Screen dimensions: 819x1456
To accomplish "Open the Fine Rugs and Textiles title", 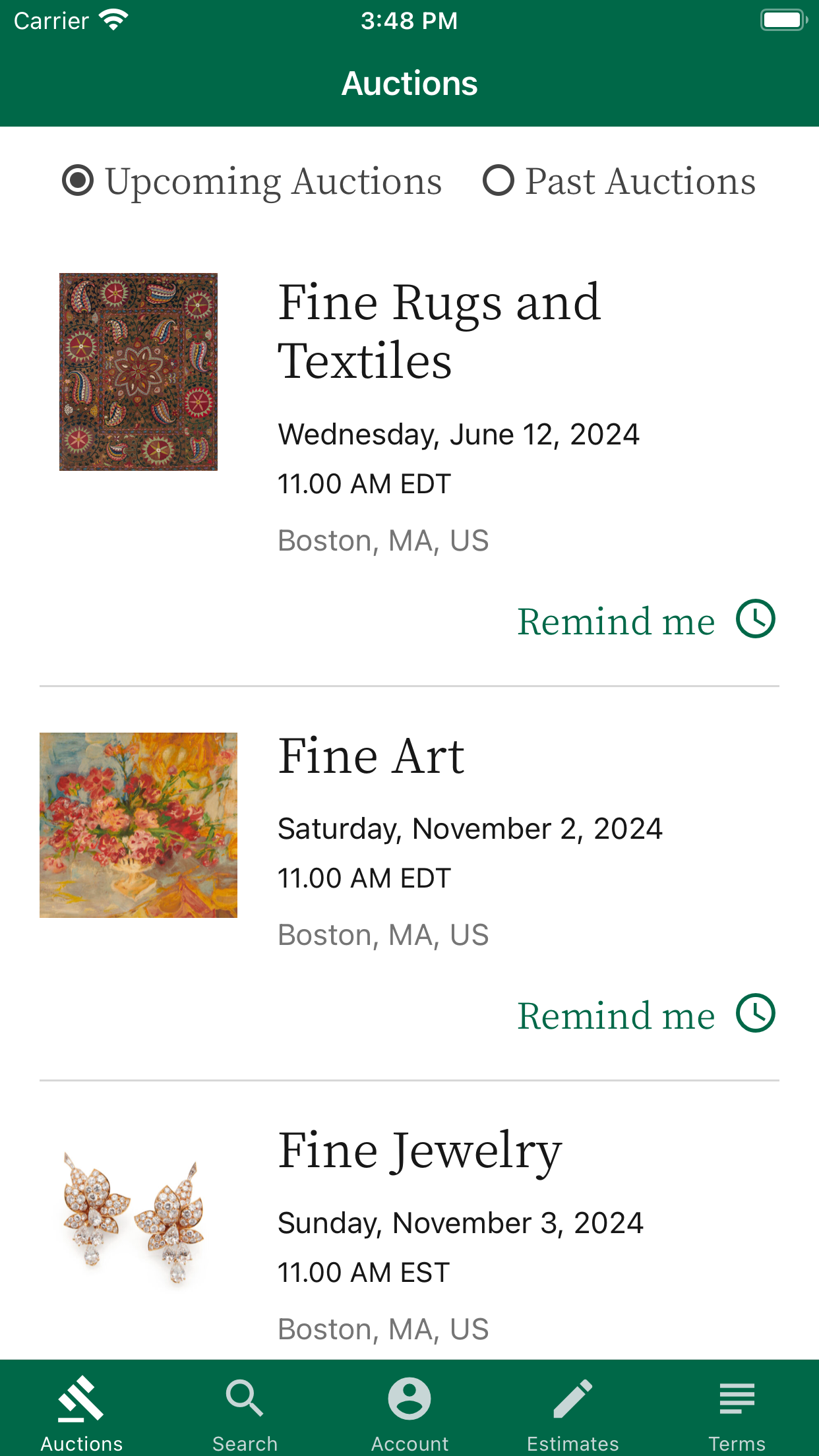I will [439, 332].
